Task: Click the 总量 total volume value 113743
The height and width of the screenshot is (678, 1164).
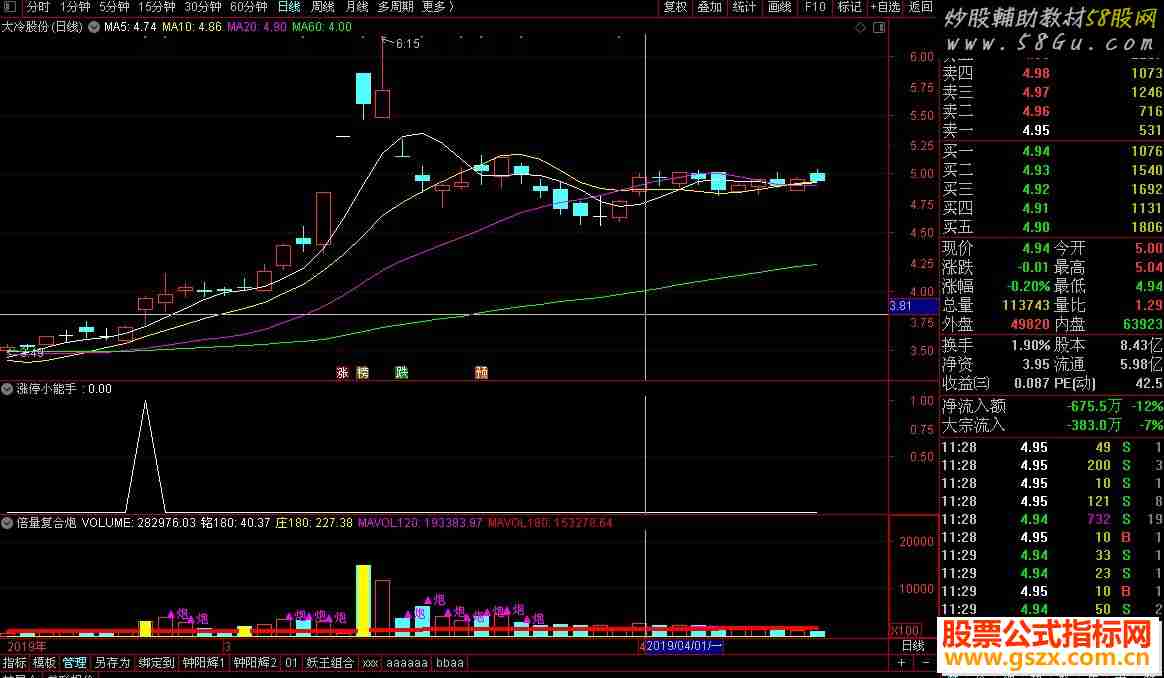Action: (1026, 305)
